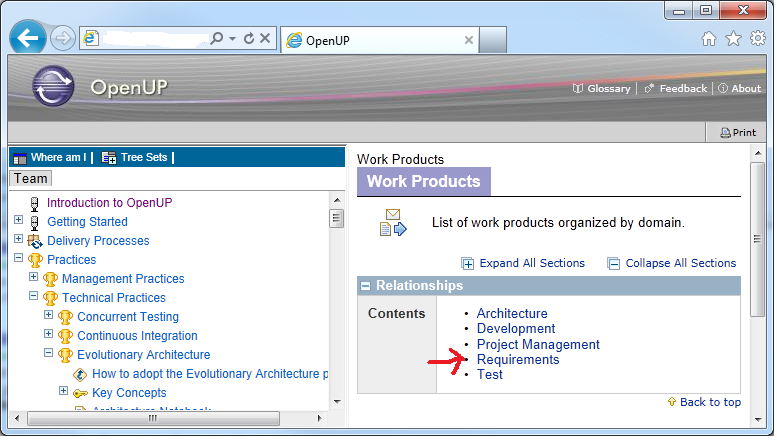Click inside the browser address field

[x=154, y=38]
